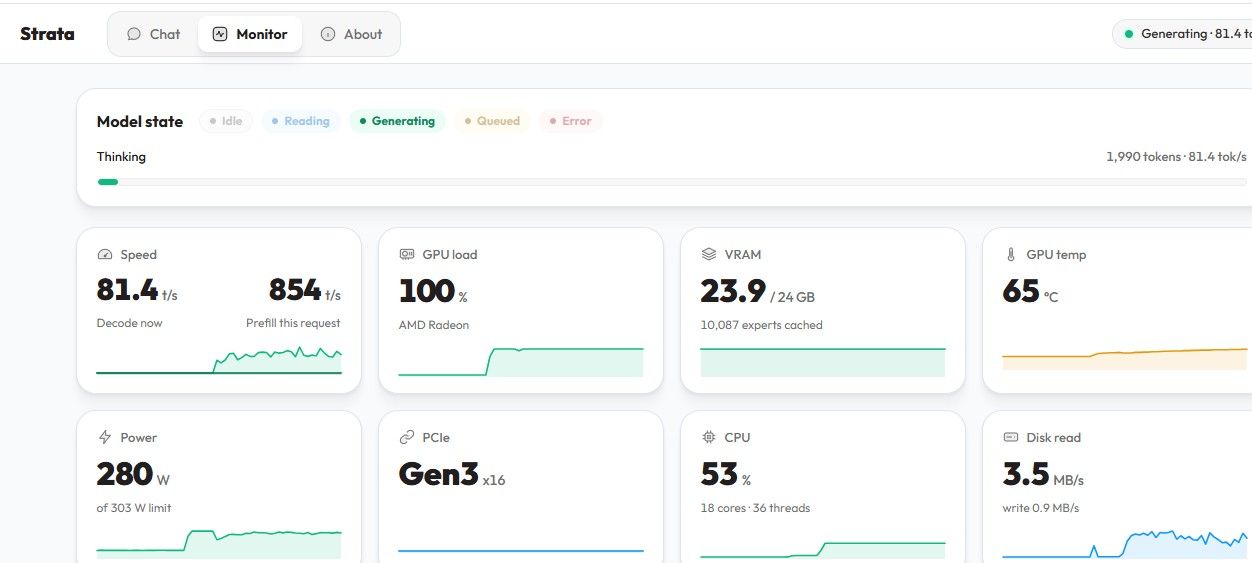The image size is (1252, 563).
Task: Click the Power lightning bolt icon
Action: click(105, 438)
